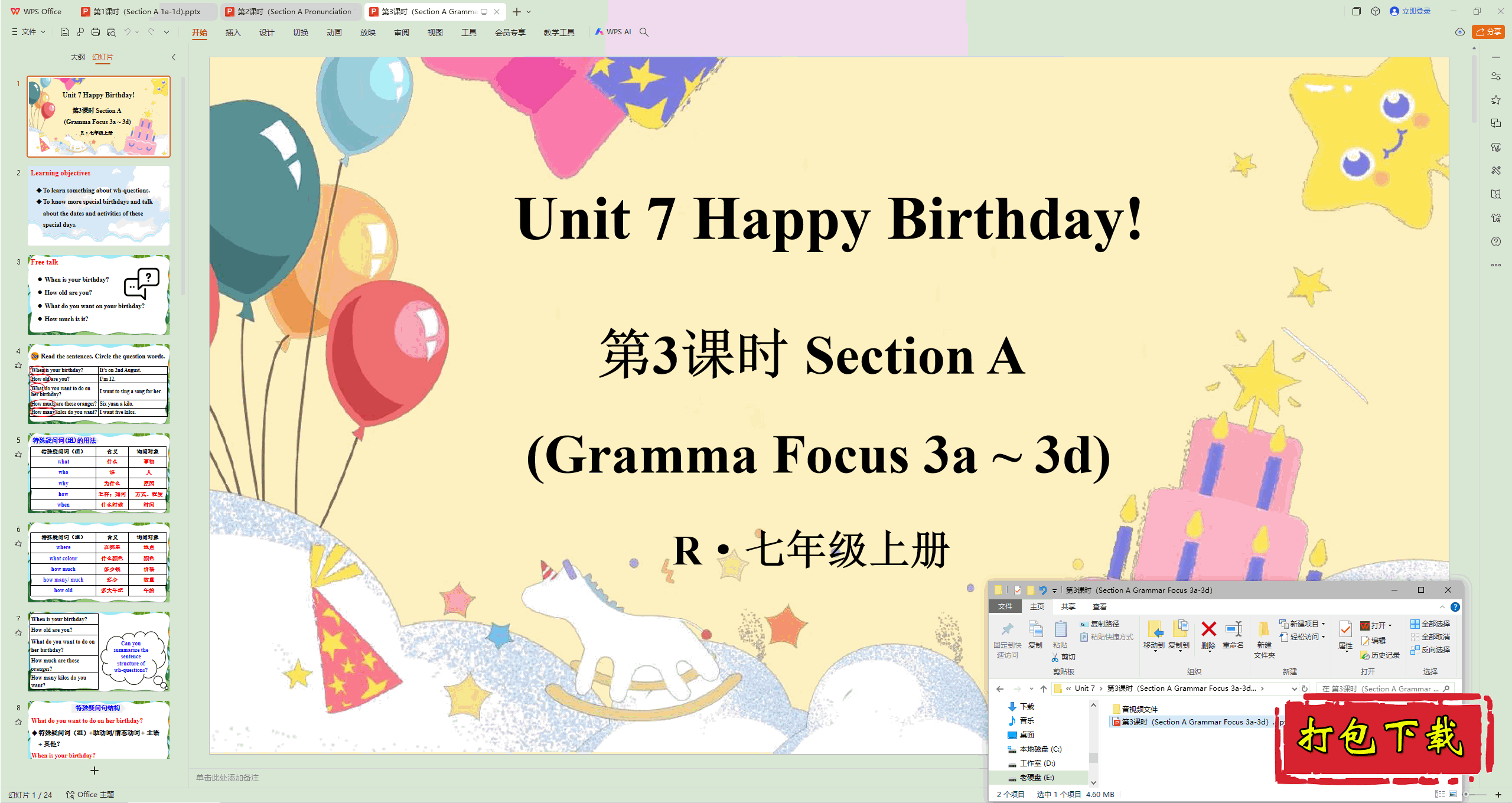Click the redo arrow in WPS toolbar
This screenshot has height=803, width=1512.
(152, 32)
